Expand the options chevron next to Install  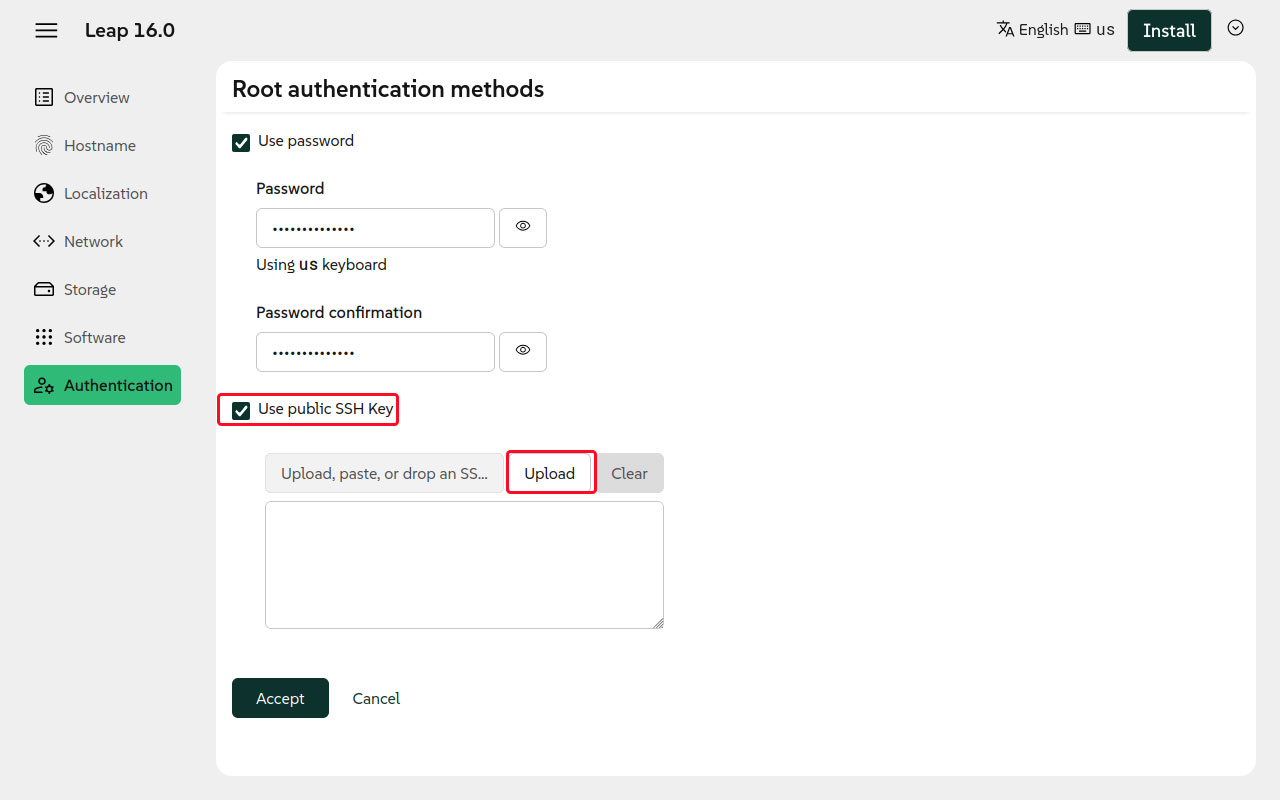pos(1235,29)
